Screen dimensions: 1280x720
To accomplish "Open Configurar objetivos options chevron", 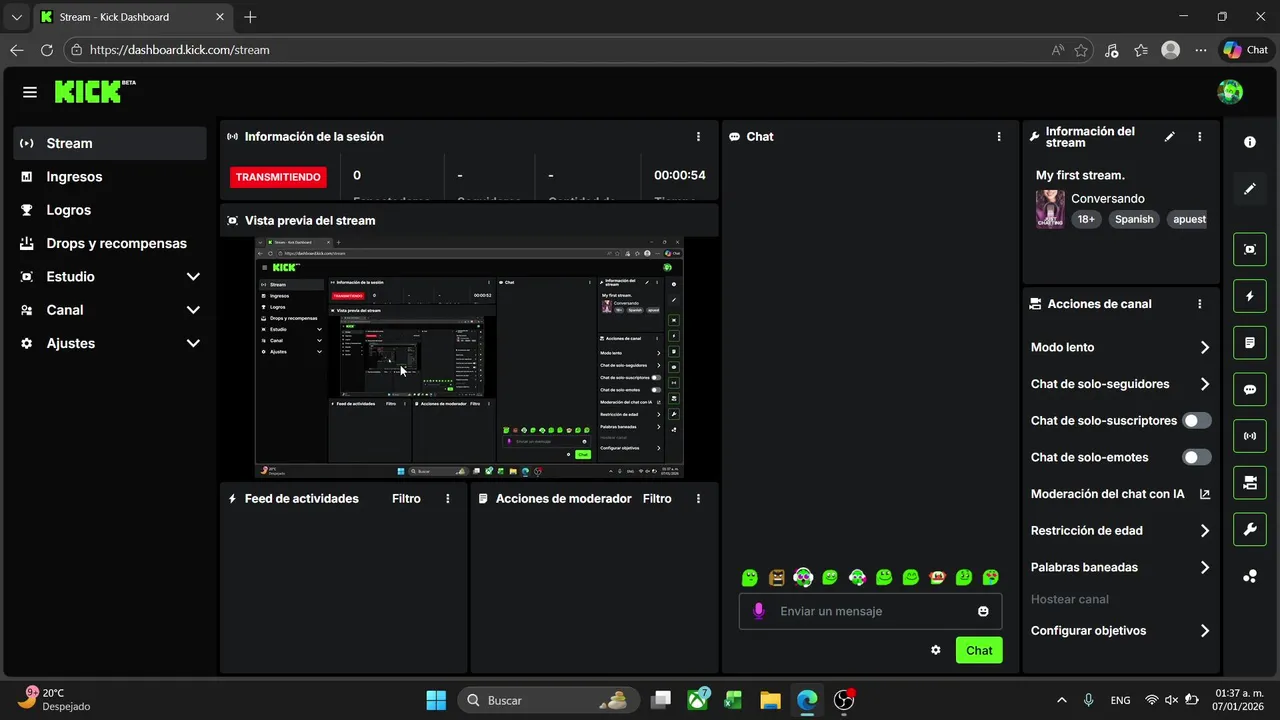I will 1204,631.
